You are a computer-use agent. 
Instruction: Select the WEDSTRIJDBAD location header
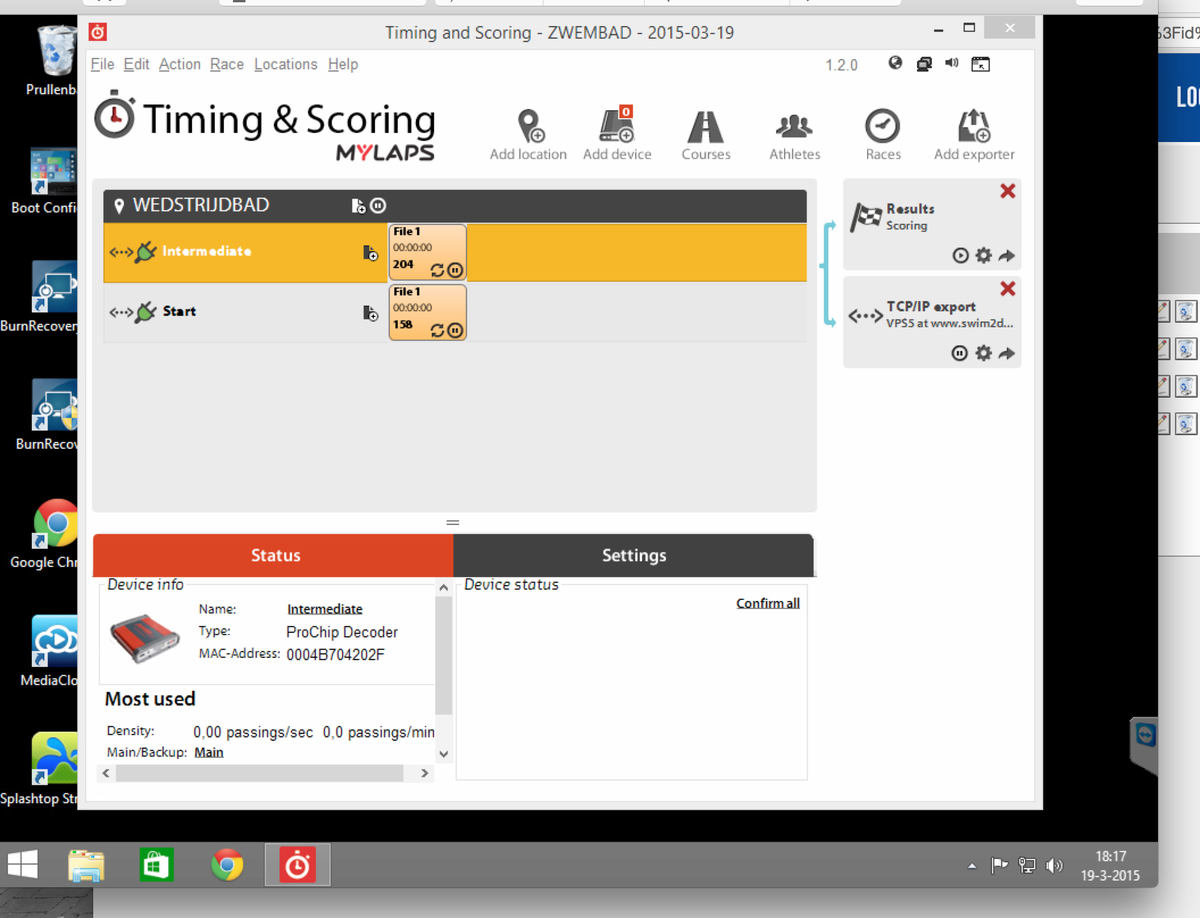coord(455,206)
